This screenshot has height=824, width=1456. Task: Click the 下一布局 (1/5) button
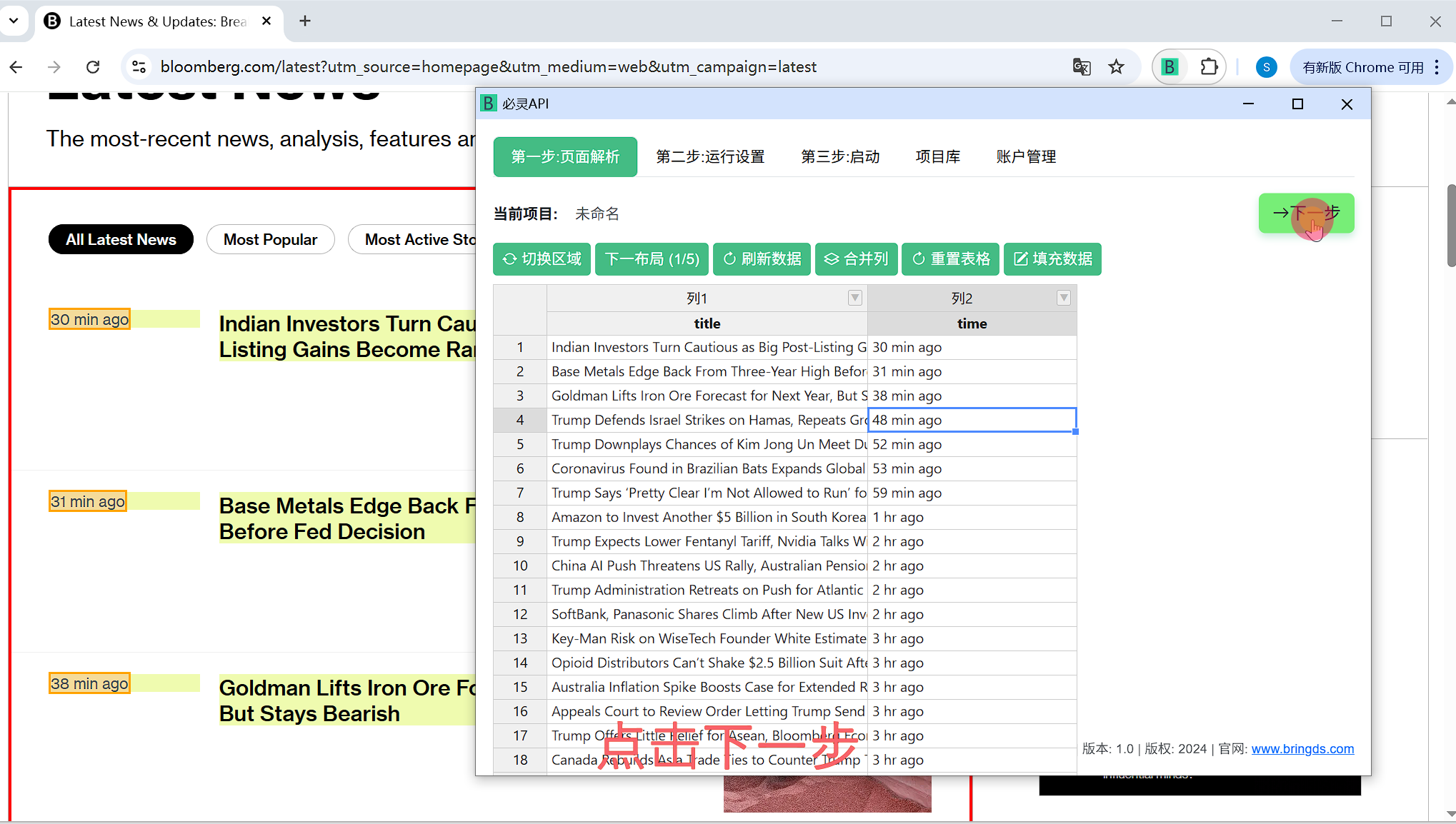coord(652,258)
